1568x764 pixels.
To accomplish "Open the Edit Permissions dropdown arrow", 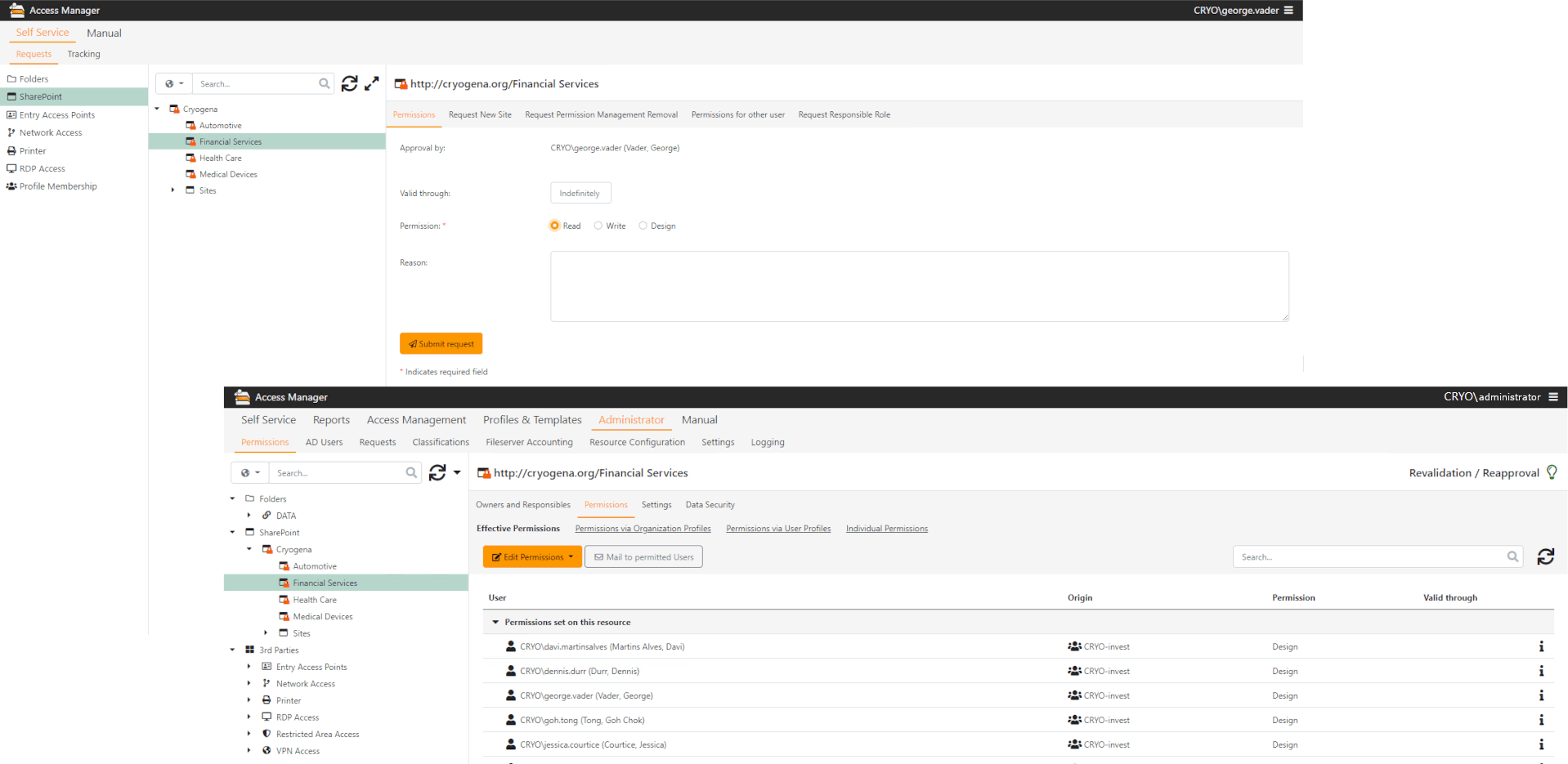I will [570, 556].
